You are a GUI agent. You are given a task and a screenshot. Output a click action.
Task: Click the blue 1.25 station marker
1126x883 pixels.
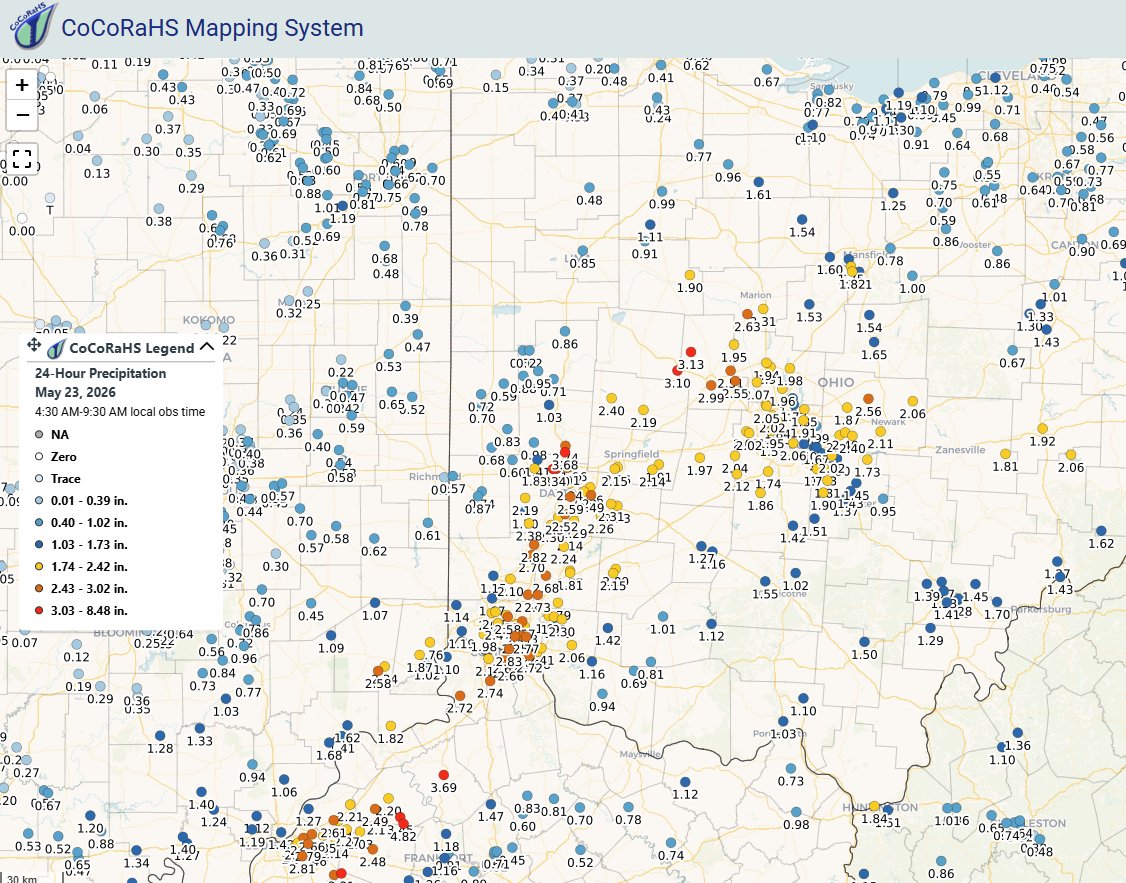click(x=893, y=193)
